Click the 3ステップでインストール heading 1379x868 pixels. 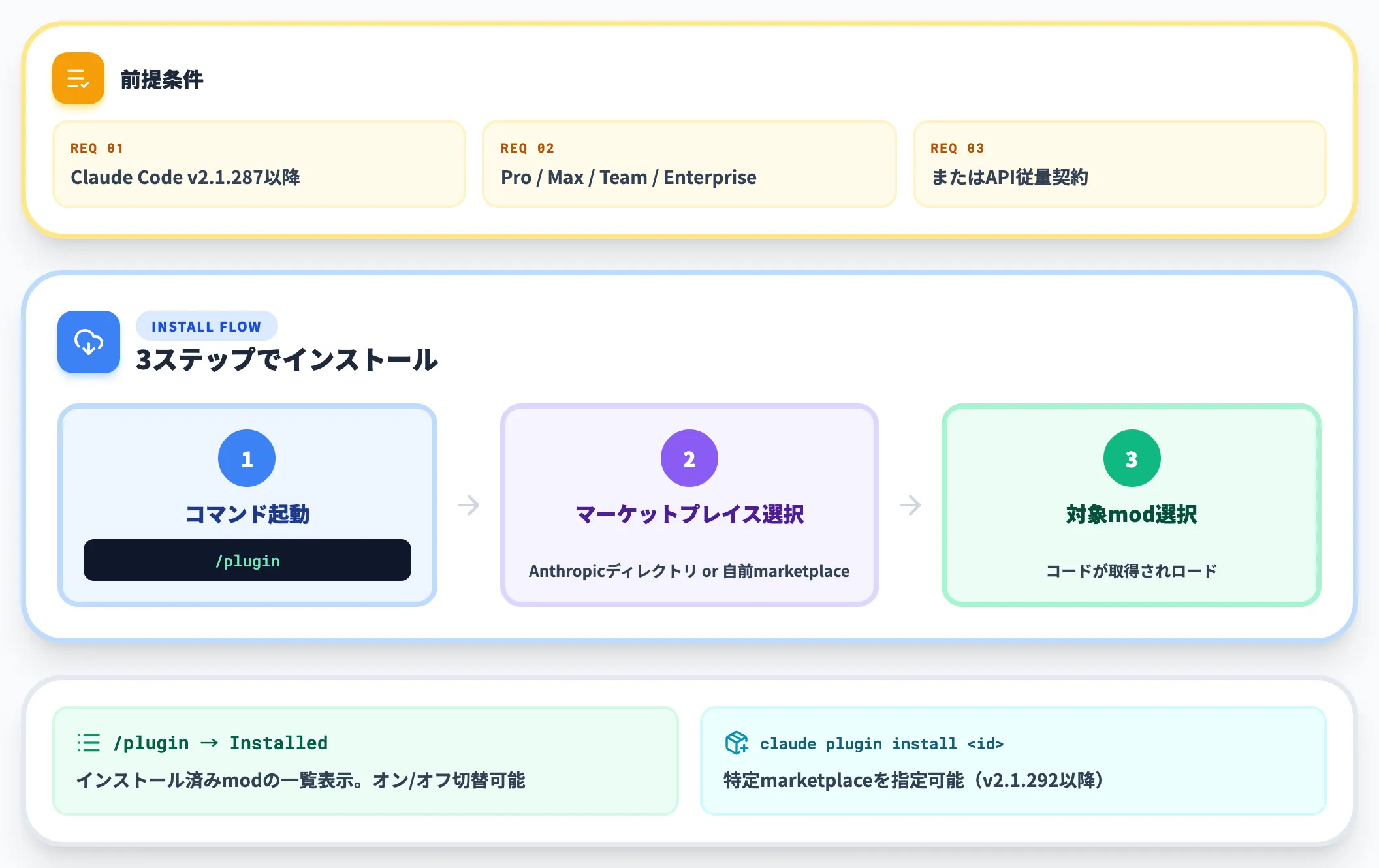287,360
